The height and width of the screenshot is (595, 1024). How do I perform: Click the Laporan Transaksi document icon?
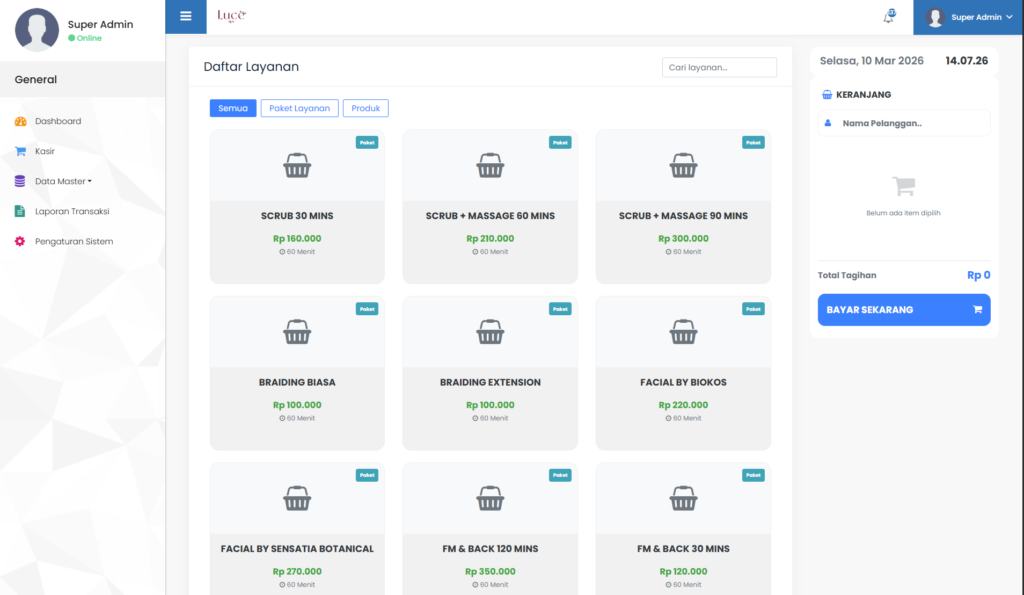[20, 211]
